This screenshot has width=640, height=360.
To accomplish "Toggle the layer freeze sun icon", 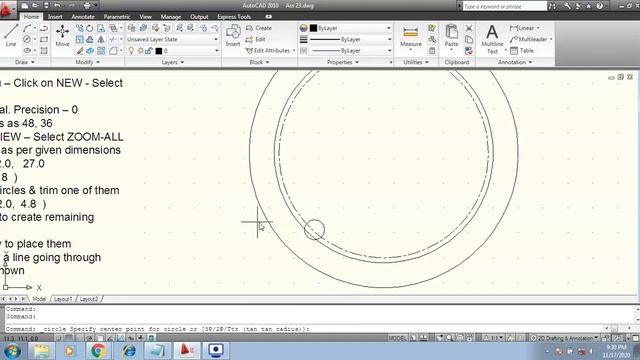I will tap(140, 51).
